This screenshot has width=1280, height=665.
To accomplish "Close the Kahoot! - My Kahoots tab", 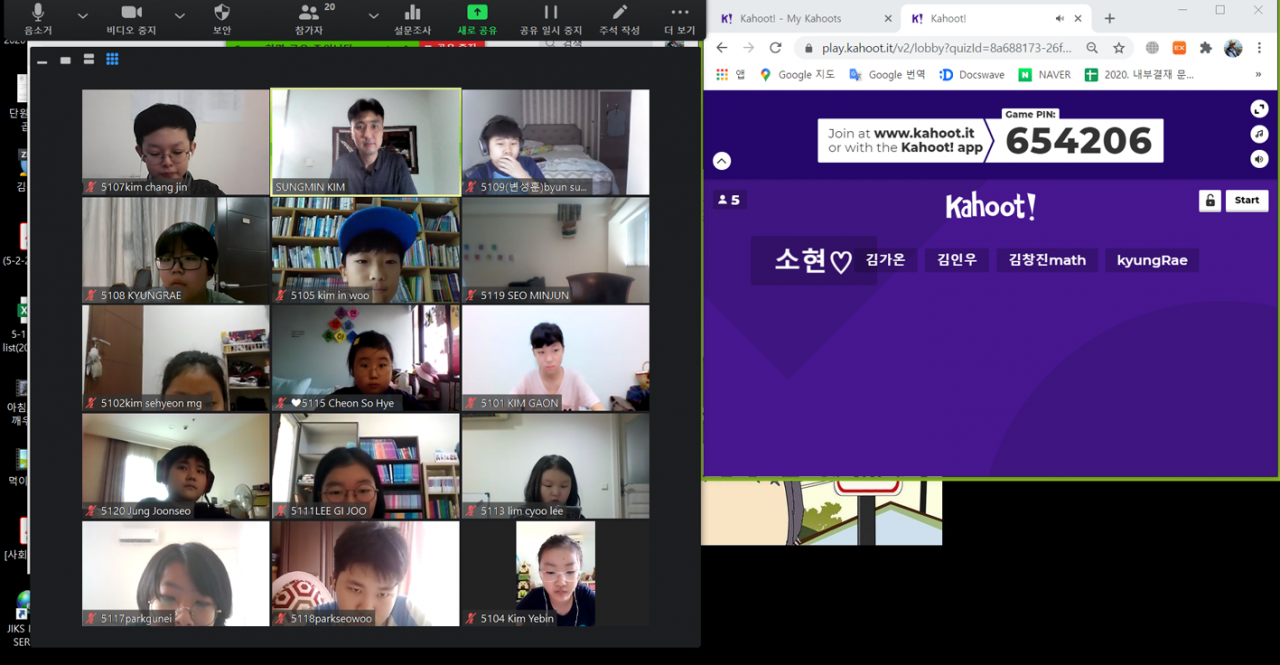I will (888, 18).
